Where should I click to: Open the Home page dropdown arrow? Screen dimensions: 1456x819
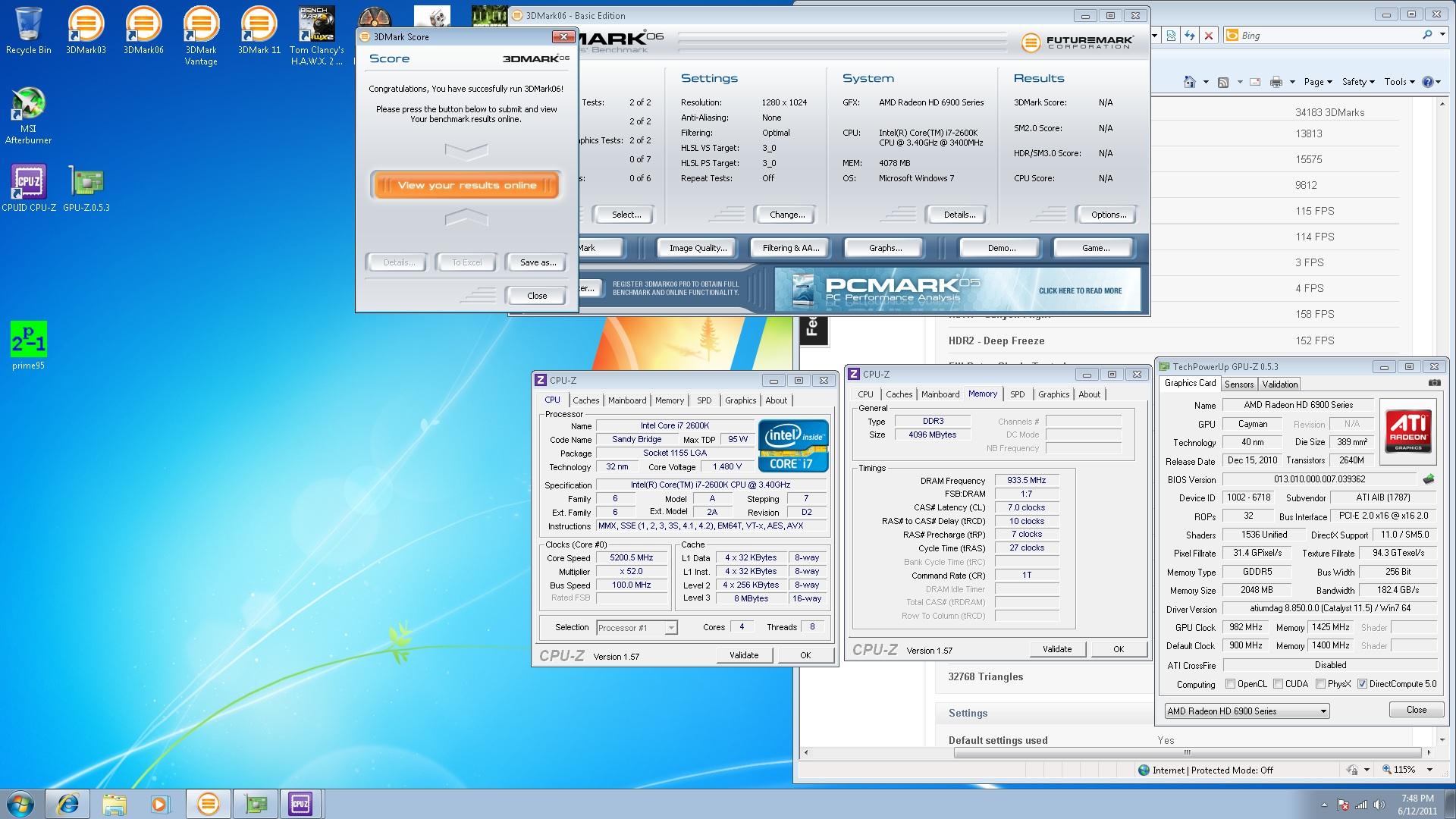pyautogui.click(x=1205, y=82)
